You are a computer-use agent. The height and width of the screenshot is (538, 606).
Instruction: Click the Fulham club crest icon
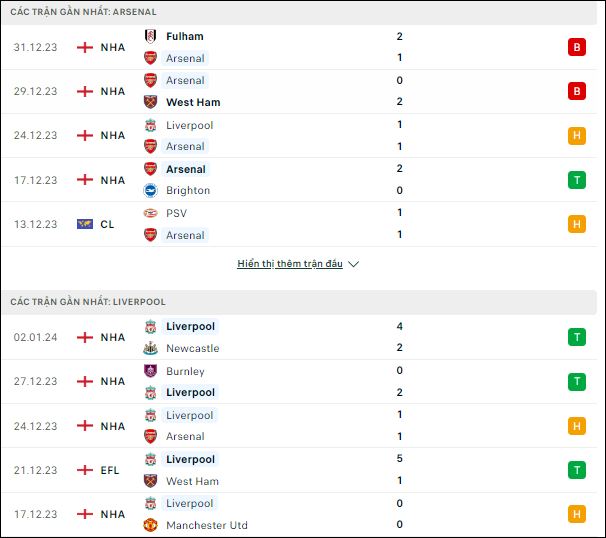(x=150, y=36)
